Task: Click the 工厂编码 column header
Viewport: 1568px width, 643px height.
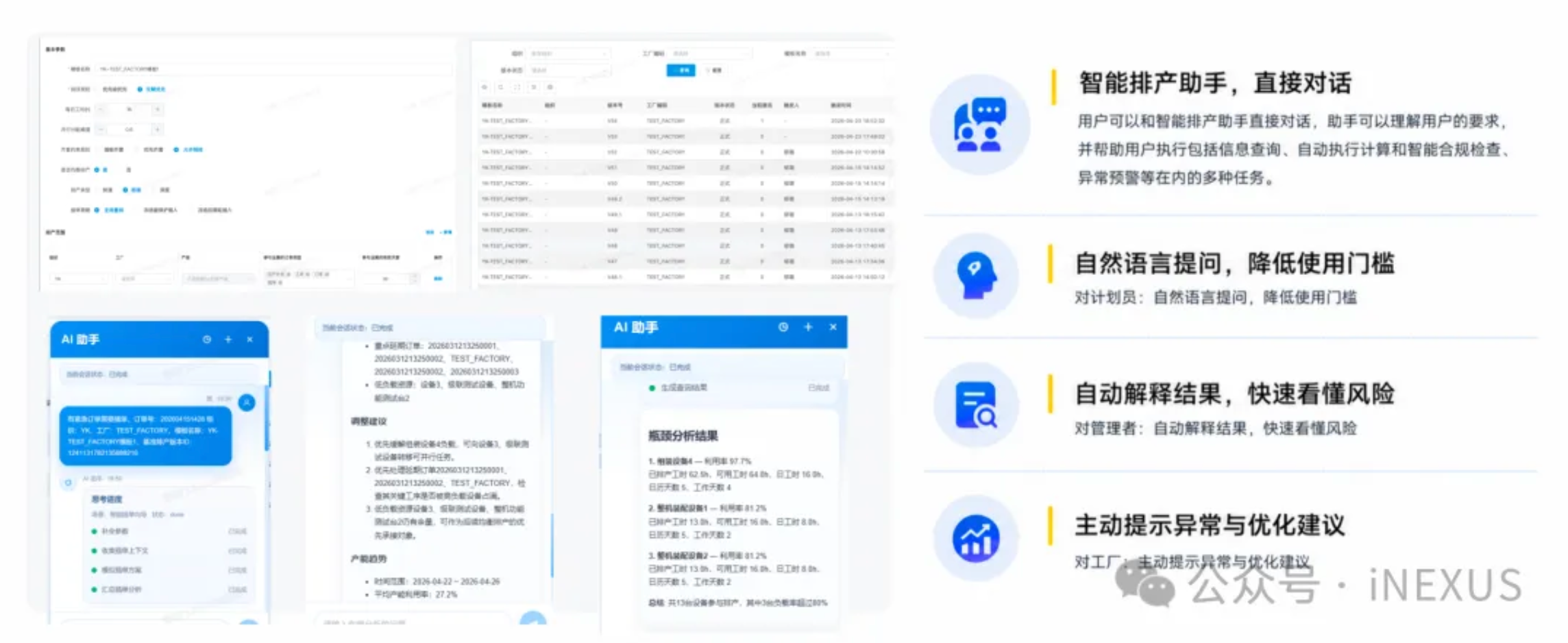Action: 657,105
